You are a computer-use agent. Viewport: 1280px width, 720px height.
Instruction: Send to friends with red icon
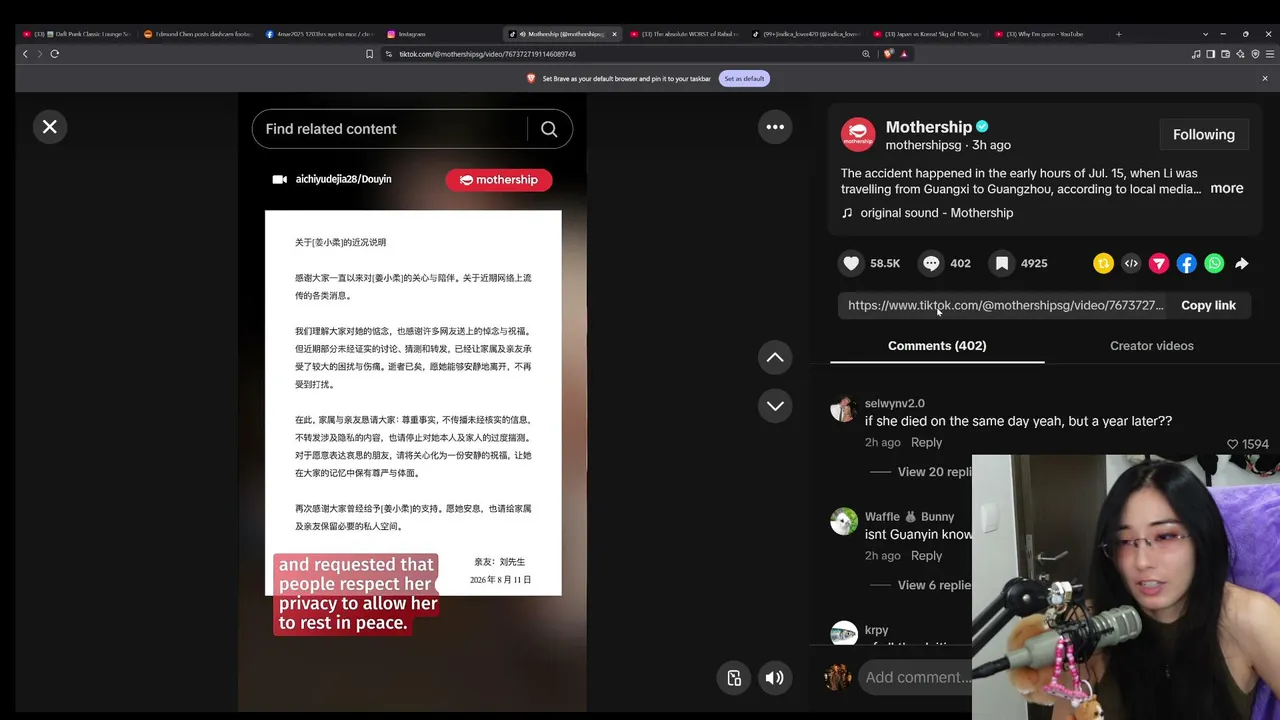(1159, 263)
